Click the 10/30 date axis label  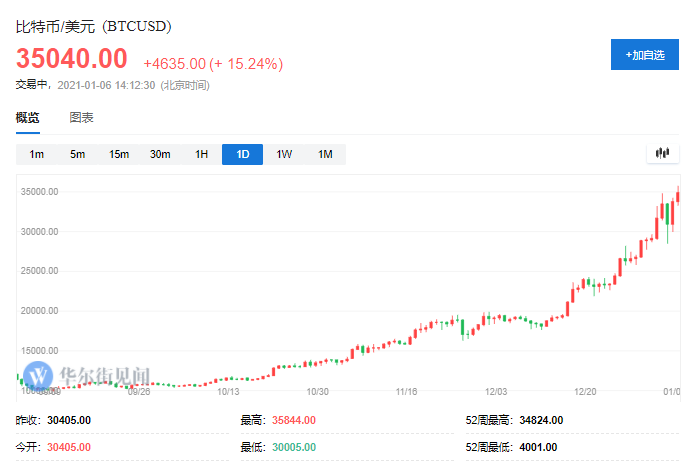[318, 392]
